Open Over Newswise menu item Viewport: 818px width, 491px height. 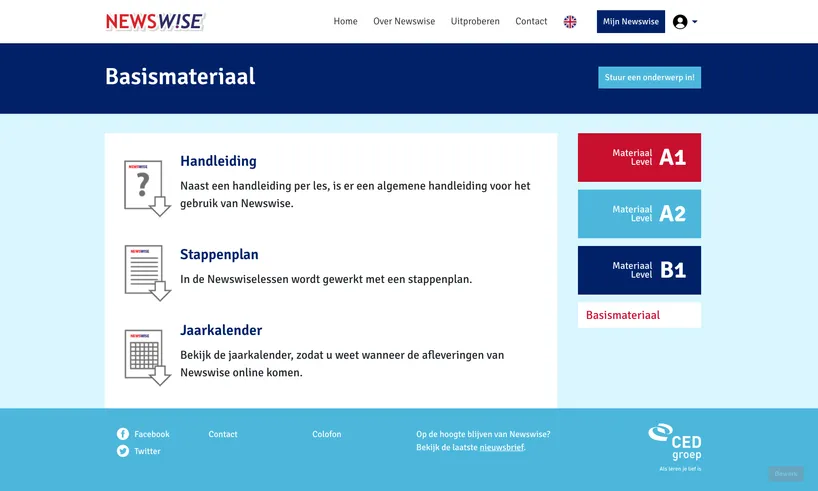[404, 21]
